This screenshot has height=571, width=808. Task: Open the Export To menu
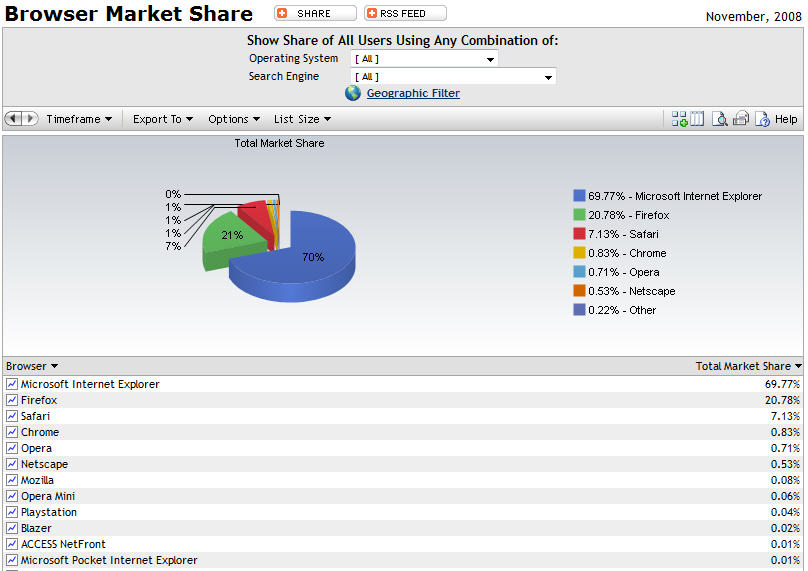163,119
